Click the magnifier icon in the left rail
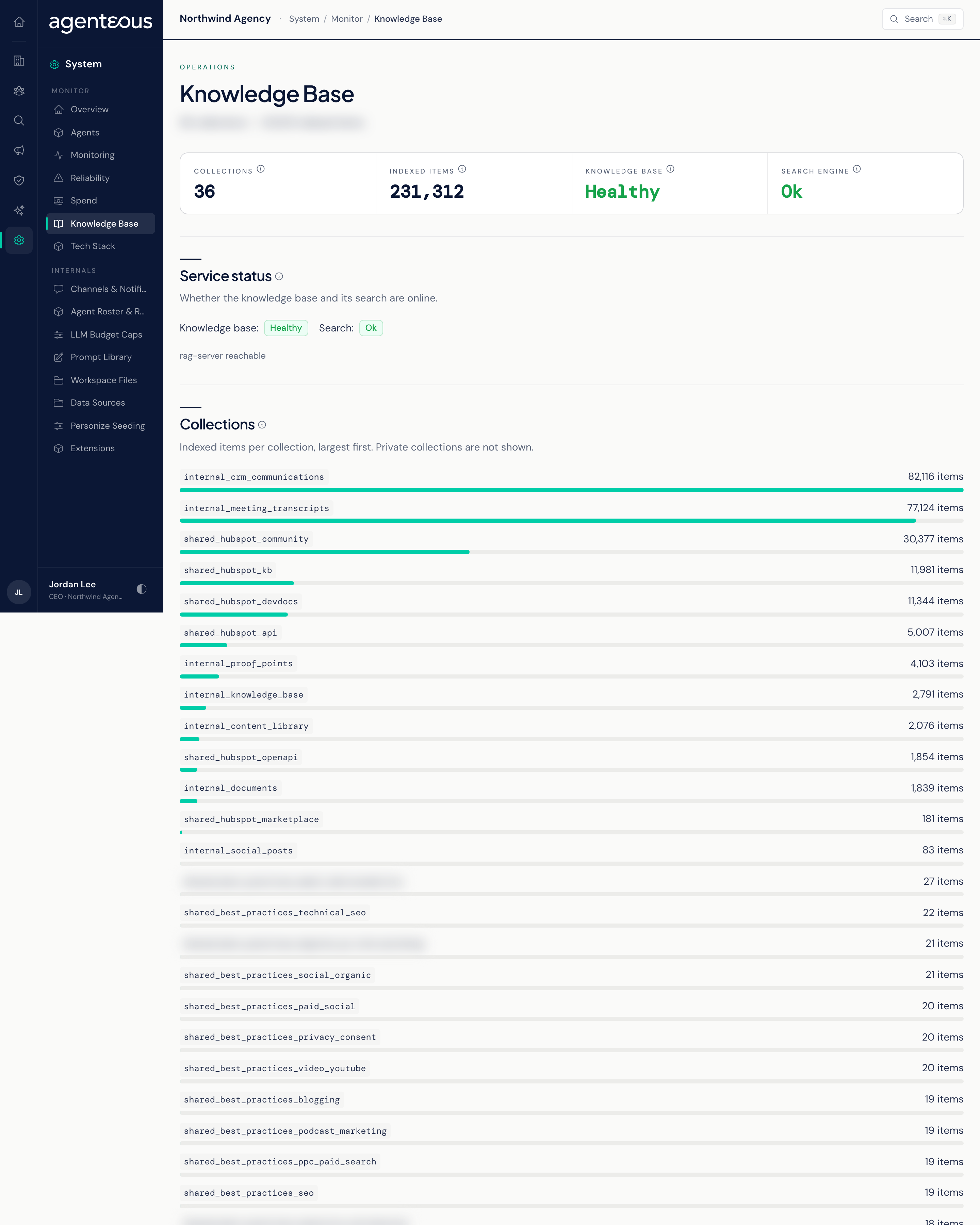Image resolution: width=980 pixels, height=1225 pixels. coord(19,120)
